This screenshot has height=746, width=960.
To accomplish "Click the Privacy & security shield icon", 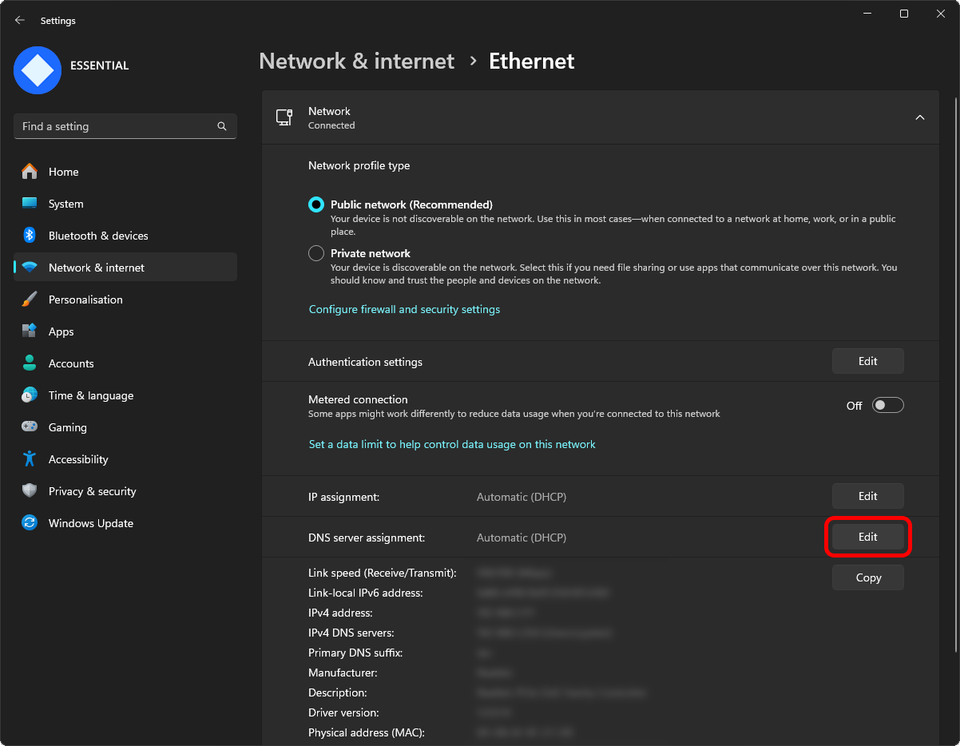I will click(x=30, y=491).
